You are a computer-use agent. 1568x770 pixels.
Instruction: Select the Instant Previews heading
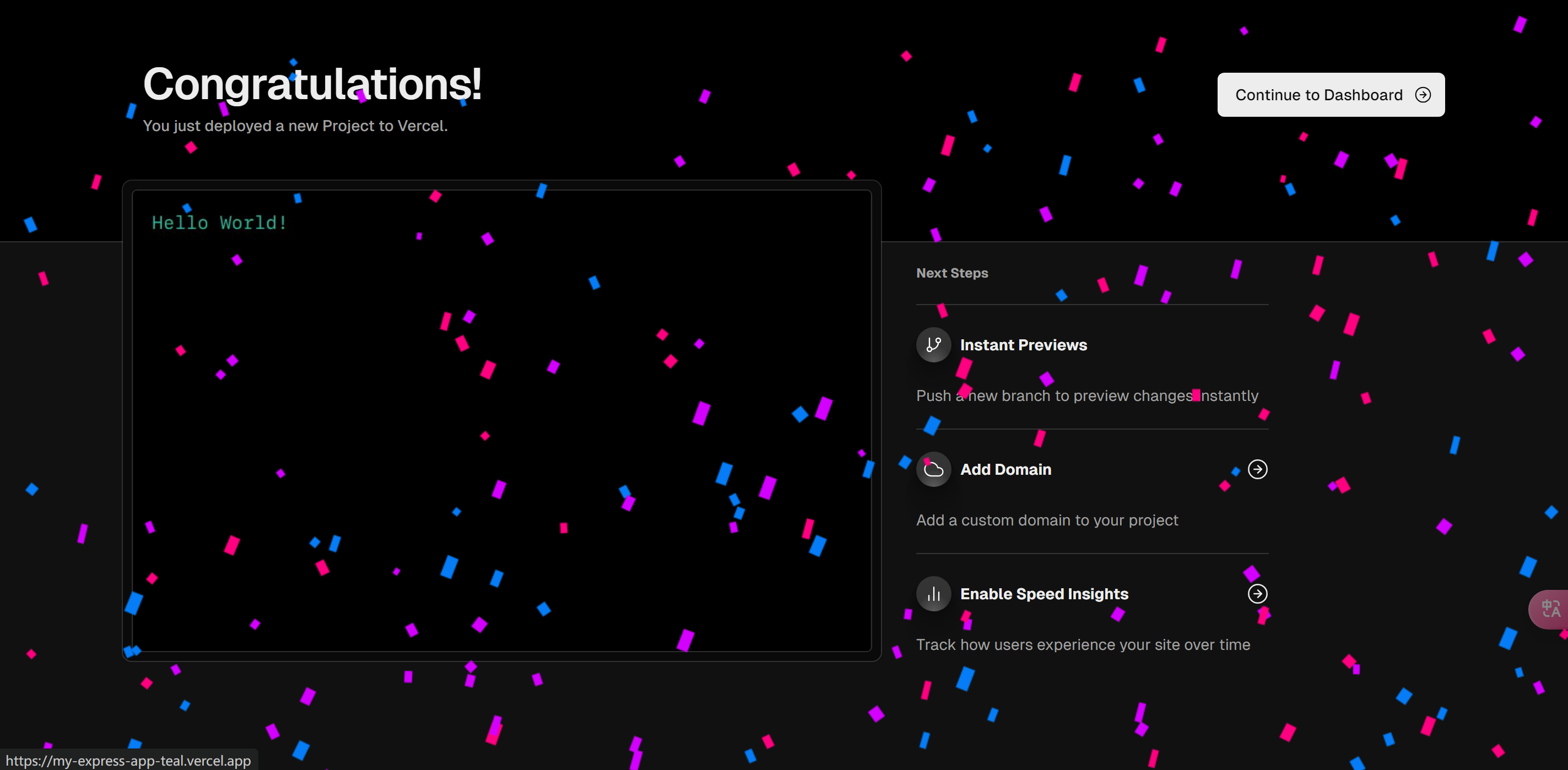pyautogui.click(x=1023, y=345)
